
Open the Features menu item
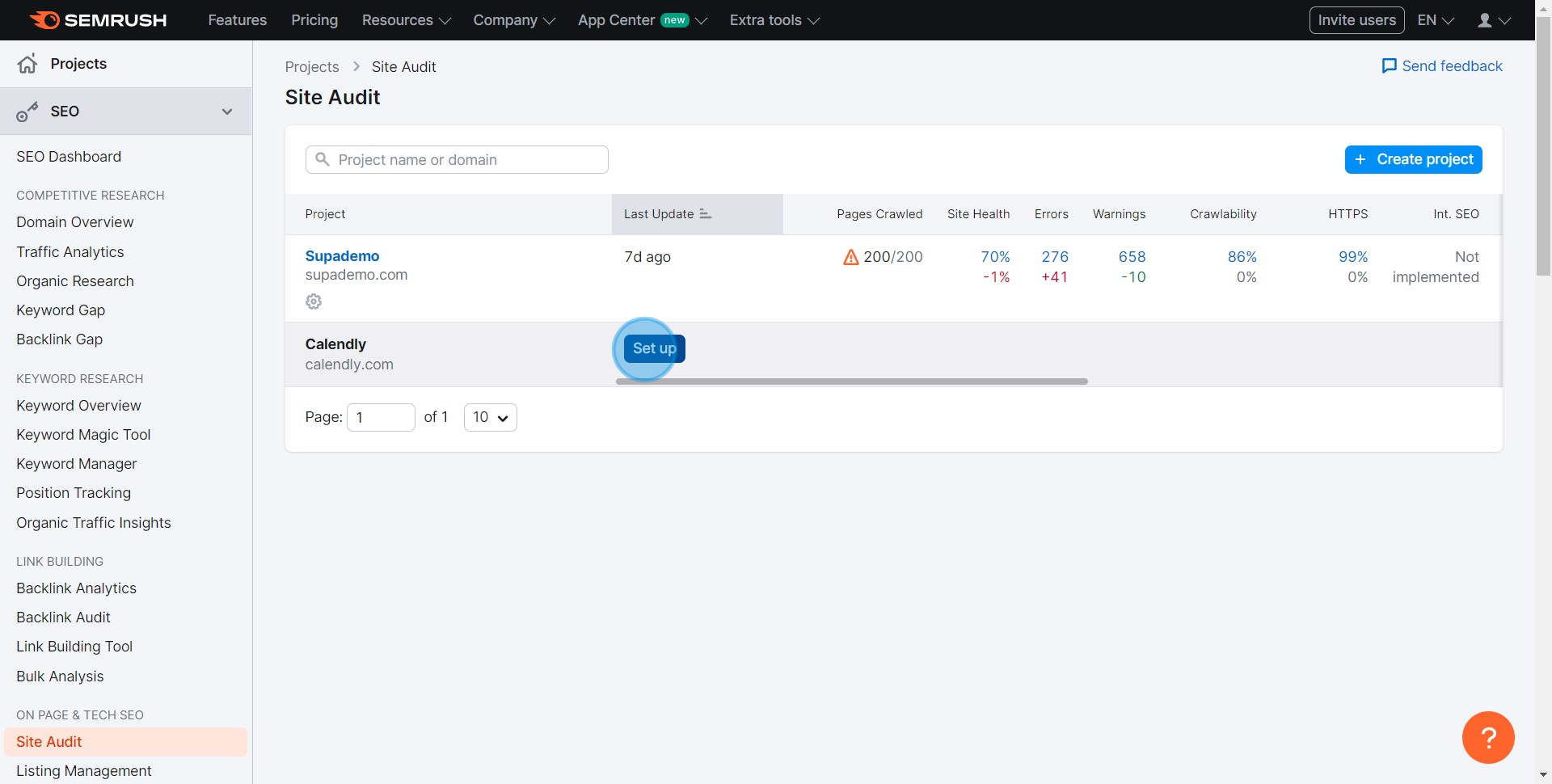pos(237,20)
